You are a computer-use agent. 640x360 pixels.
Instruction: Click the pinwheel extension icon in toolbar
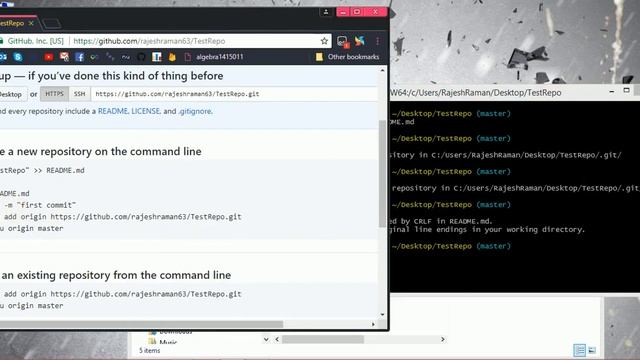[x=360, y=41]
